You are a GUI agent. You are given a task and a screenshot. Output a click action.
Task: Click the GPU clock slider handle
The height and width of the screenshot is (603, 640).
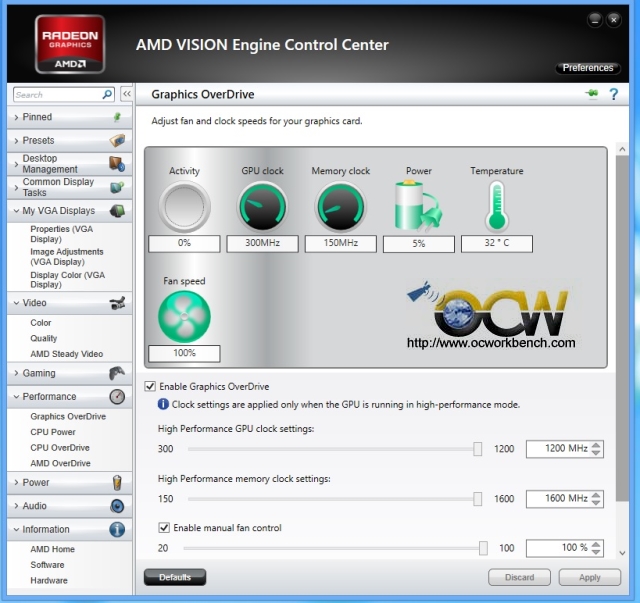pos(477,449)
